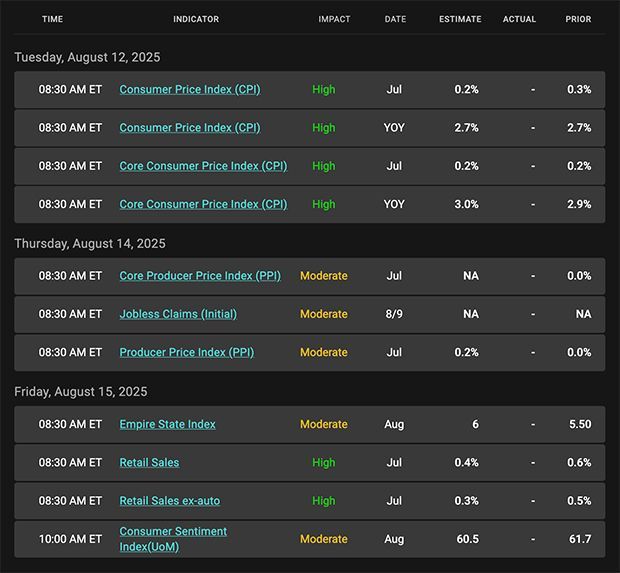
Task: Click the ACTUAL column header
Action: pos(519,19)
